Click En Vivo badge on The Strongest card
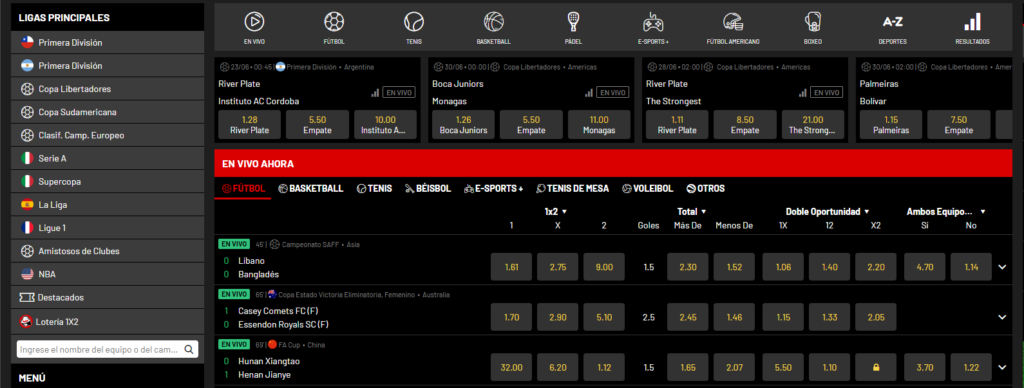The image size is (1024, 388). [x=825, y=93]
